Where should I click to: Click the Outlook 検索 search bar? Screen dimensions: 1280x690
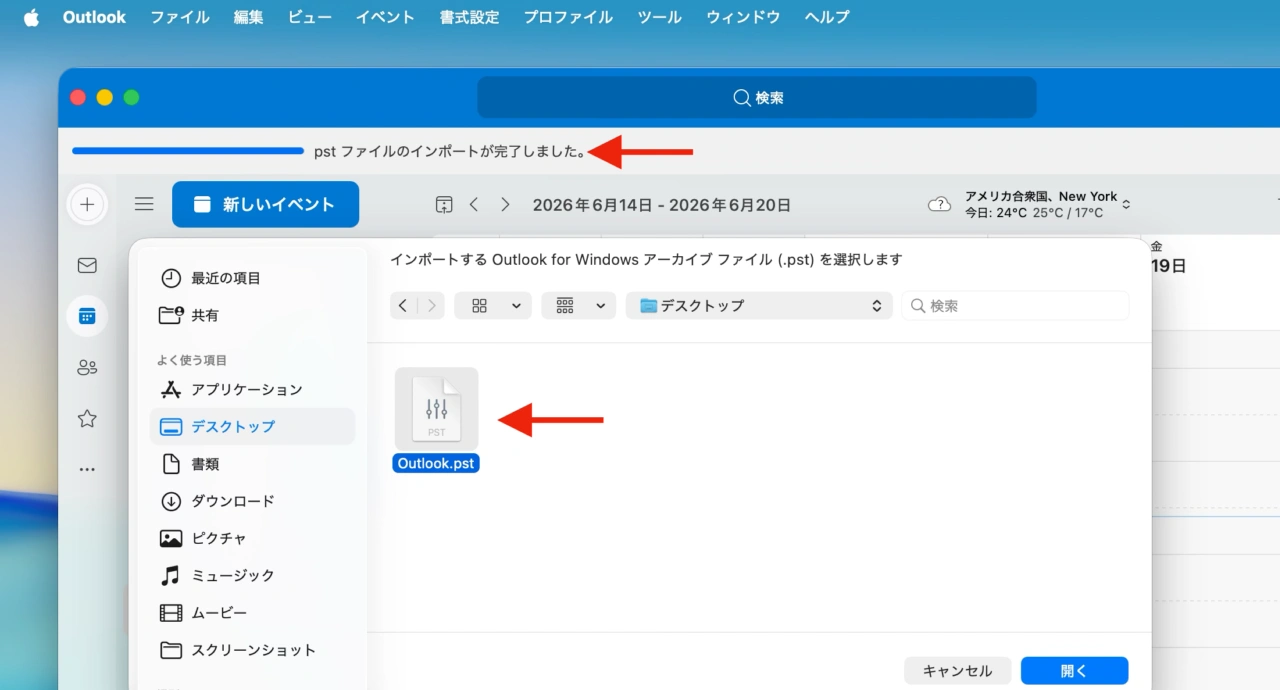[x=757, y=97]
